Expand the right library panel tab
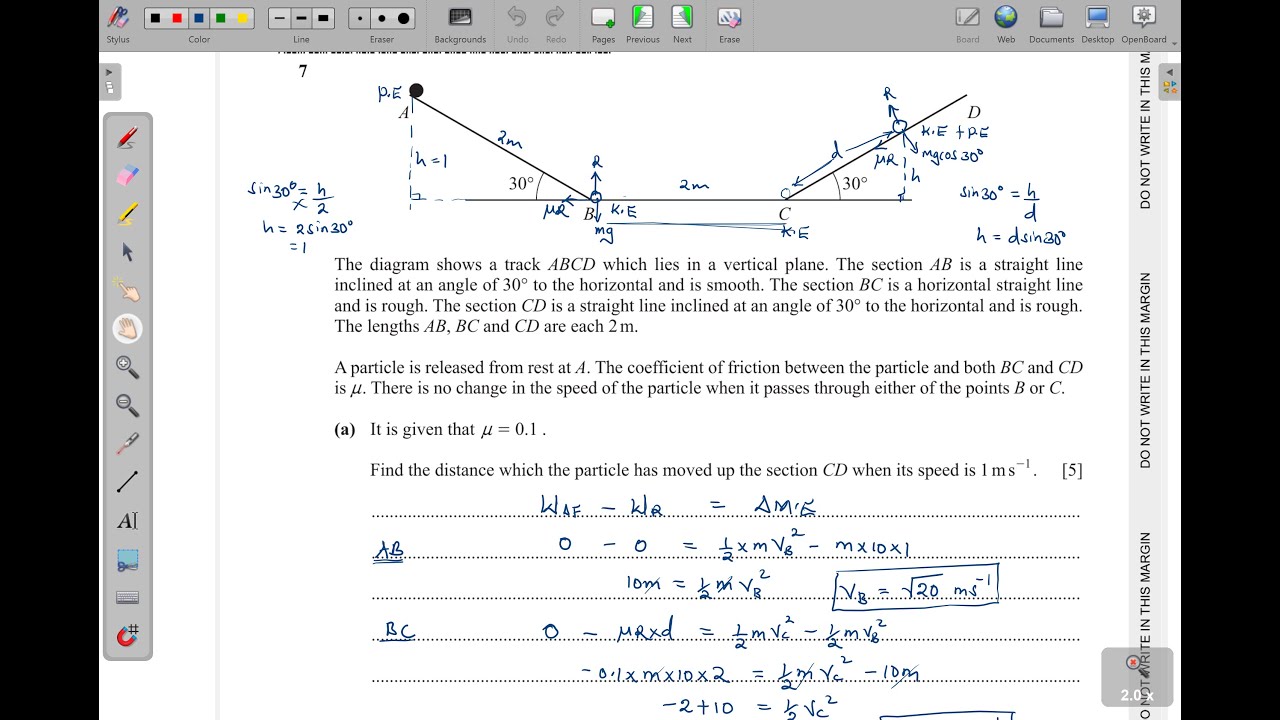The width and height of the screenshot is (1280, 720). [1170, 82]
